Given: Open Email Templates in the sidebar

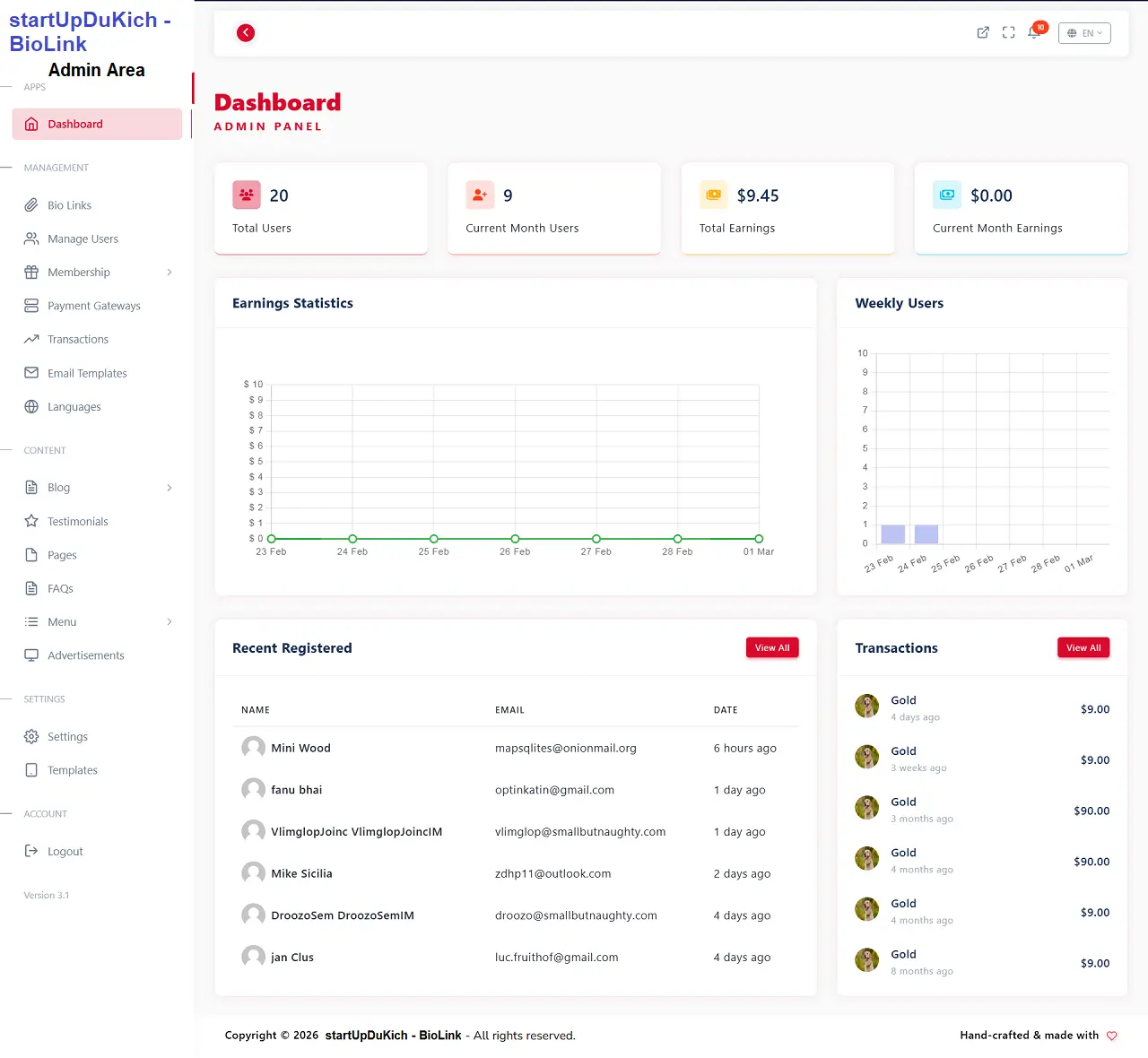Looking at the screenshot, I should pos(87,373).
